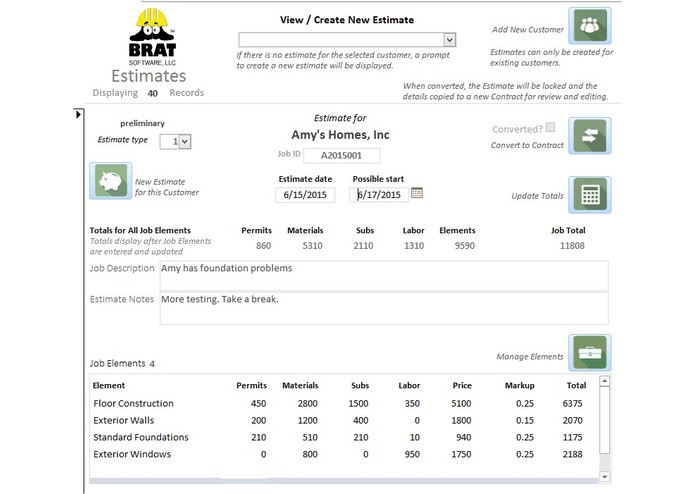Image resolution: width=695 pixels, height=494 pixels.
Task: Click the New Estimate piggy bank icon
Action: coord(110,181)
